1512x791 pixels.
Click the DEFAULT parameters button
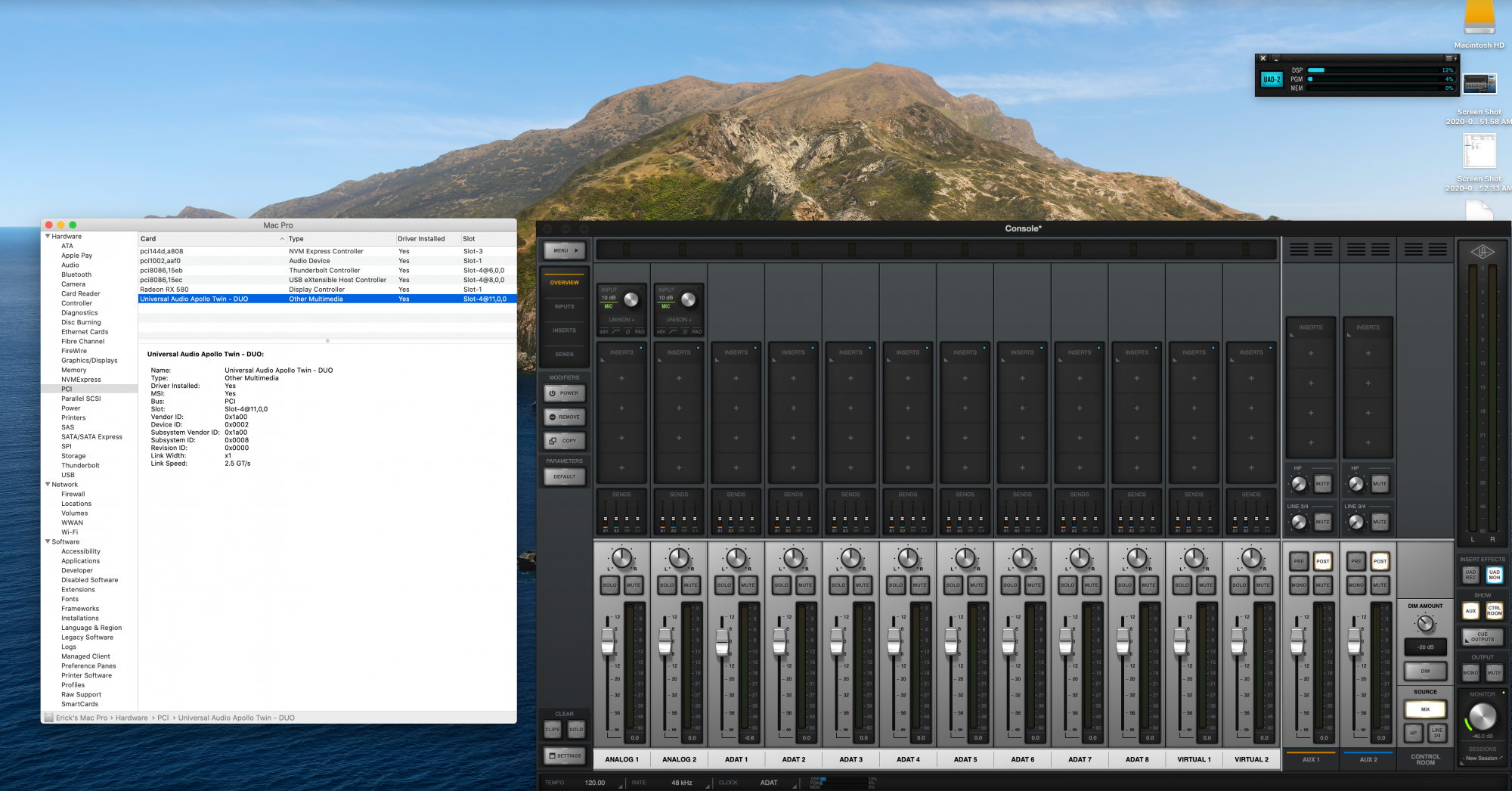click(x=564, y=476)
